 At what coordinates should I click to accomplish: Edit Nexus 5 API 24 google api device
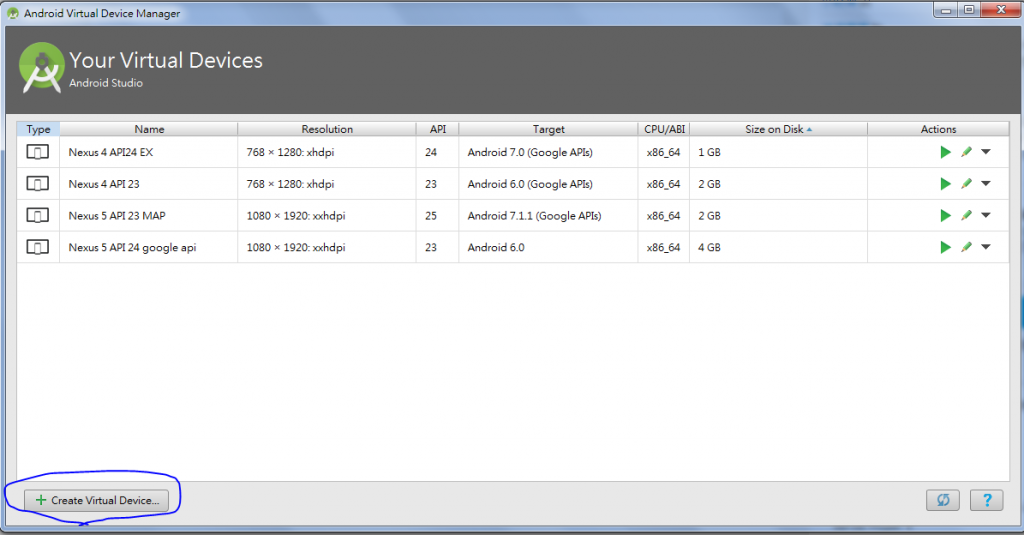click(x=967, y=248)
